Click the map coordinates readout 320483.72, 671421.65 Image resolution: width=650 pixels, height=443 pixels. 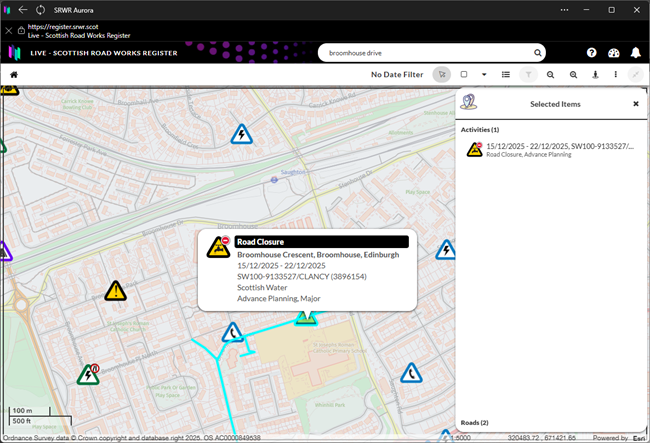[541, 438]
